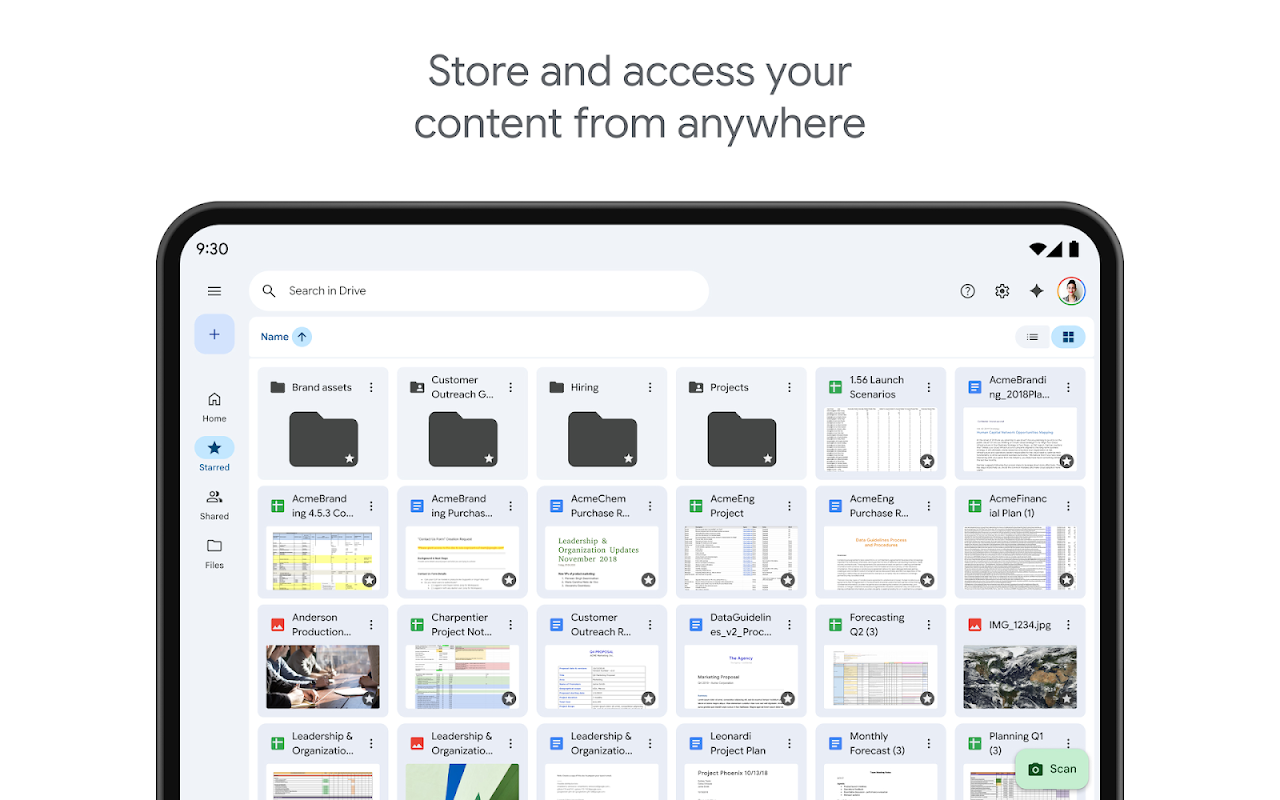Screen dimensions: 1280x800
Task: Open the Name sort order dropdown
Action: (285, 337)
